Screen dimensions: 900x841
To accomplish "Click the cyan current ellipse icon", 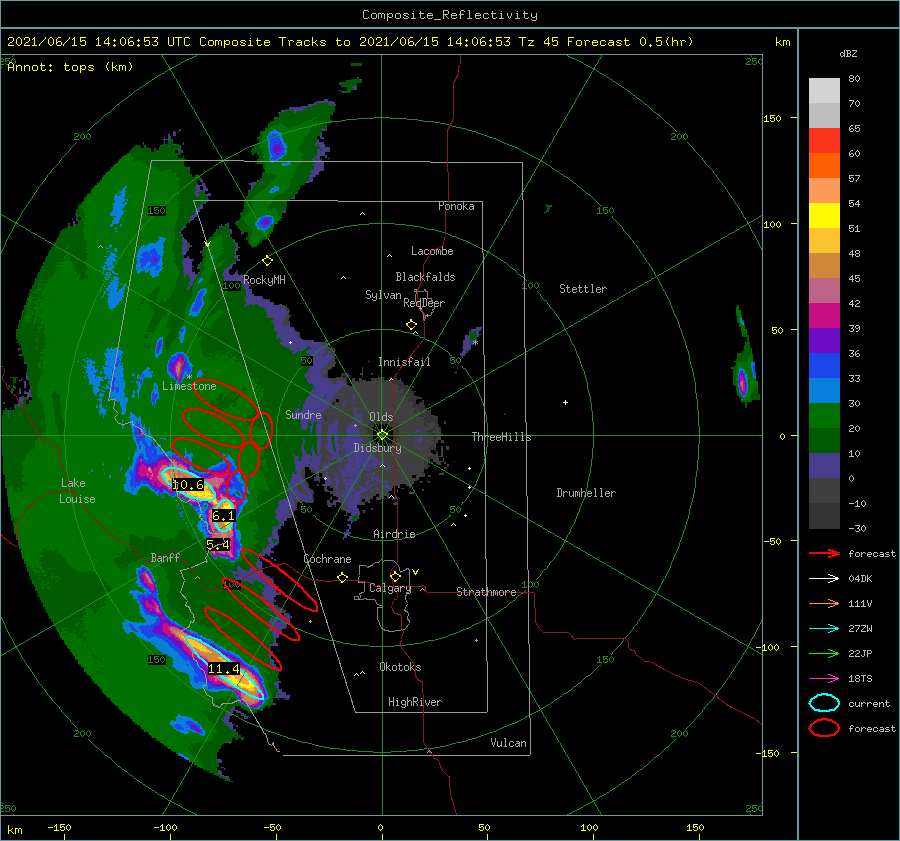I will (x=824, y=703).
